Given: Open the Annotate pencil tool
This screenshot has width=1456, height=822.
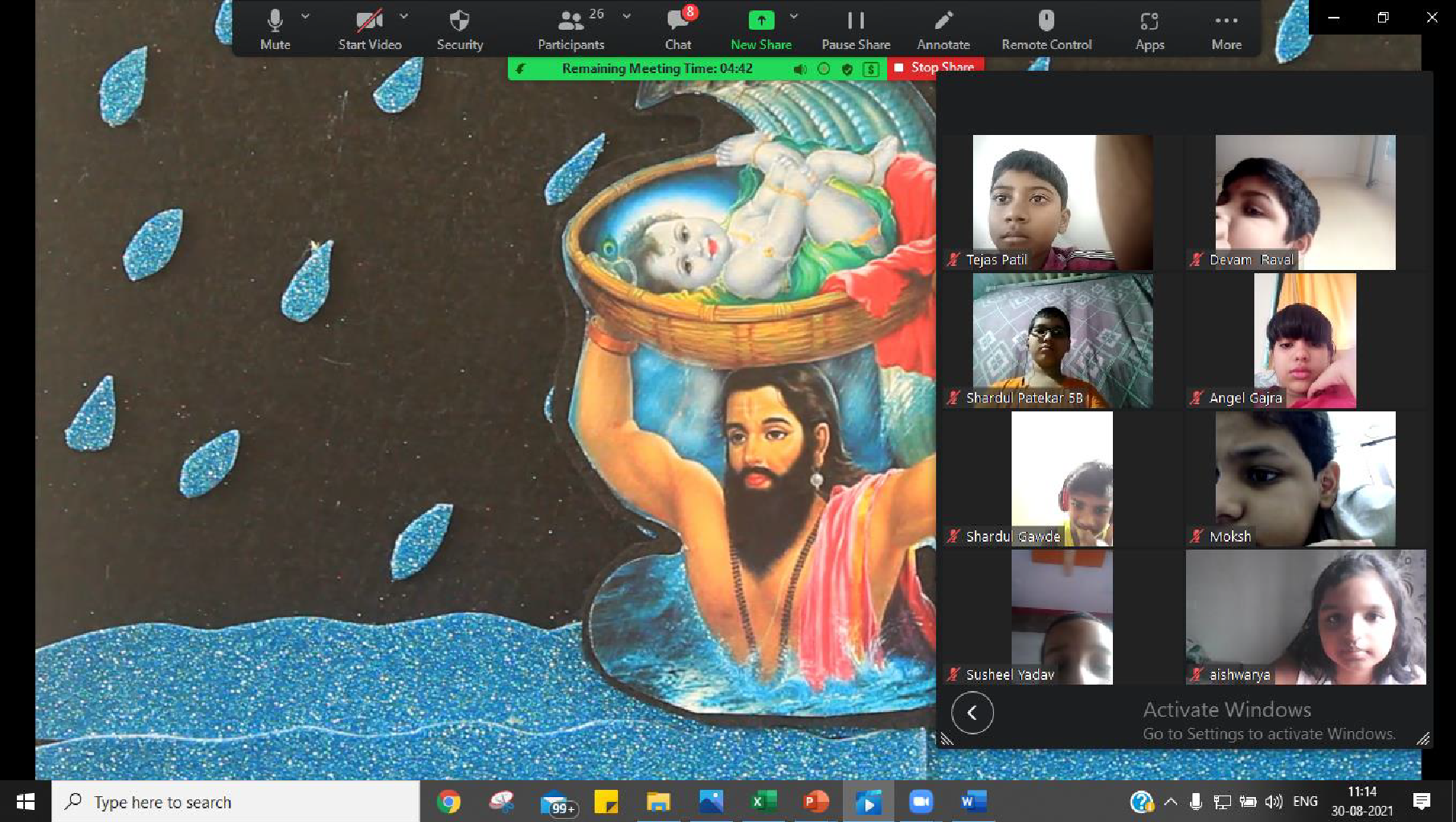Looking at the screenshot, I should pos(943,29).
